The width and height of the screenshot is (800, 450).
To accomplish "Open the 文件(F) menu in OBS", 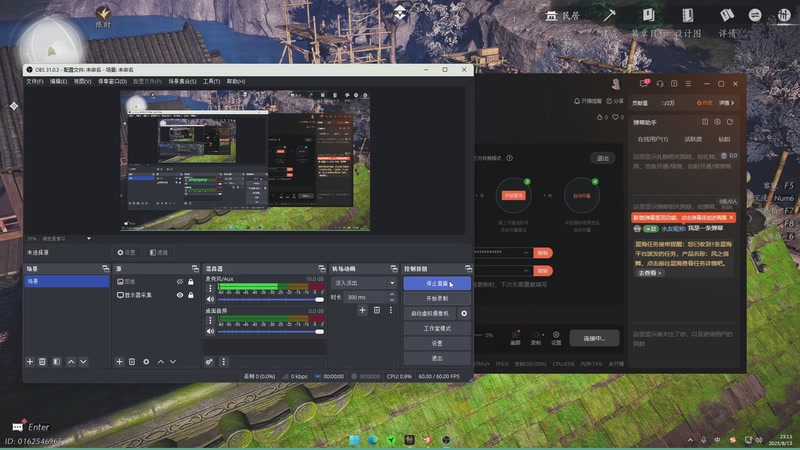I will pos(35,82).
